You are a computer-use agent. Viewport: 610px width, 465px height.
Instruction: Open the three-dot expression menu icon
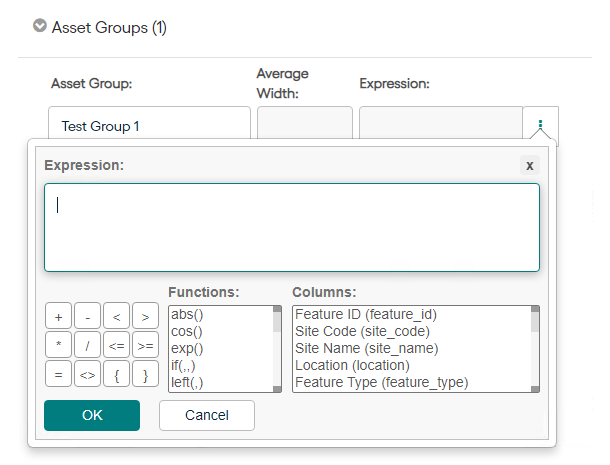tap(540, 126)
